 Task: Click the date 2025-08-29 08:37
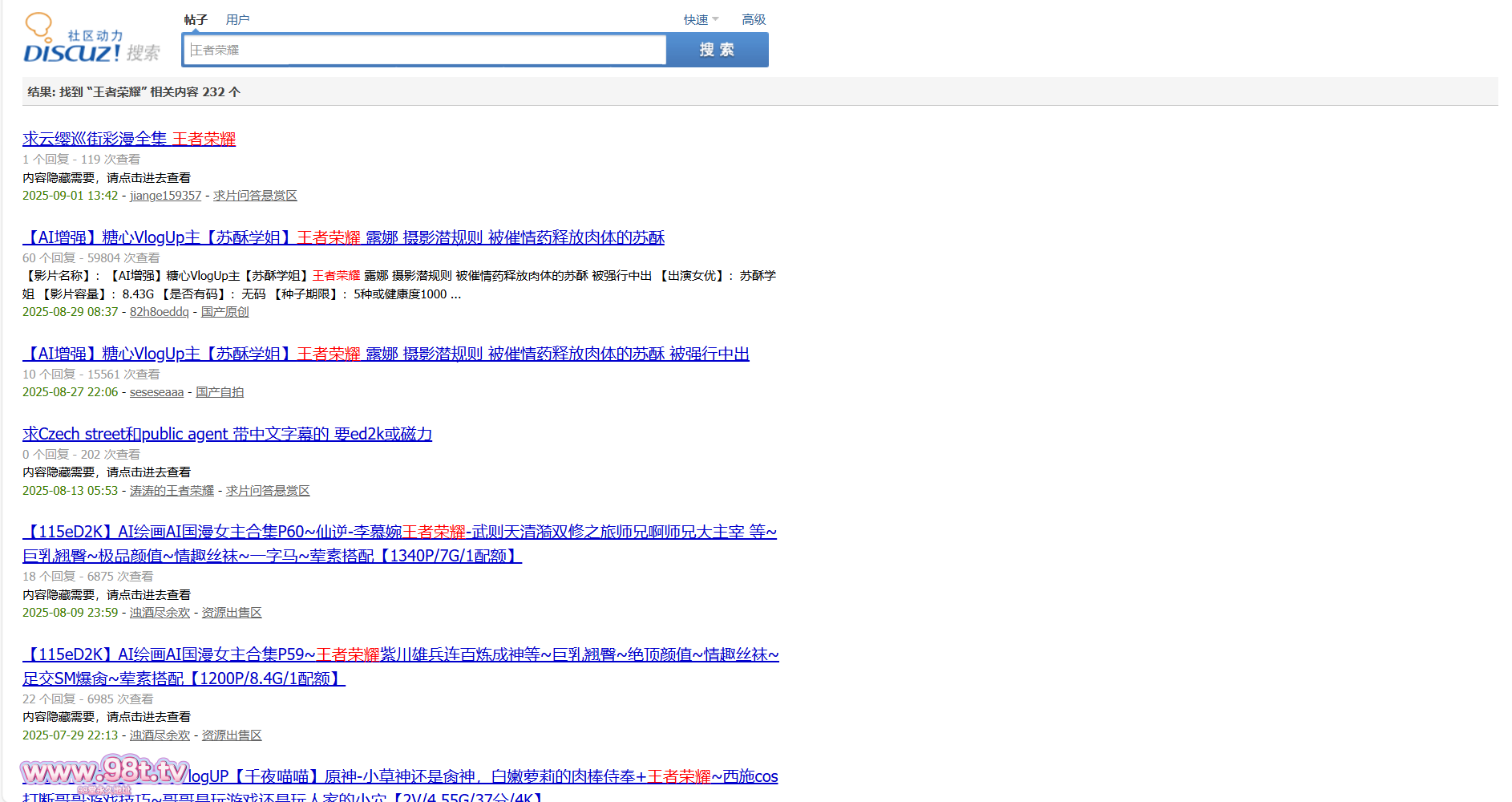pyautogui.click(x=70, y=312)
